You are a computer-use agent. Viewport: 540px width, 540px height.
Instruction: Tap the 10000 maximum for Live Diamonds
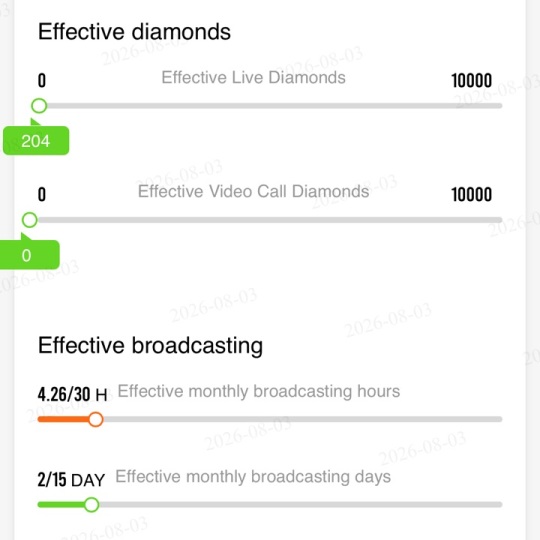[471, 81]
